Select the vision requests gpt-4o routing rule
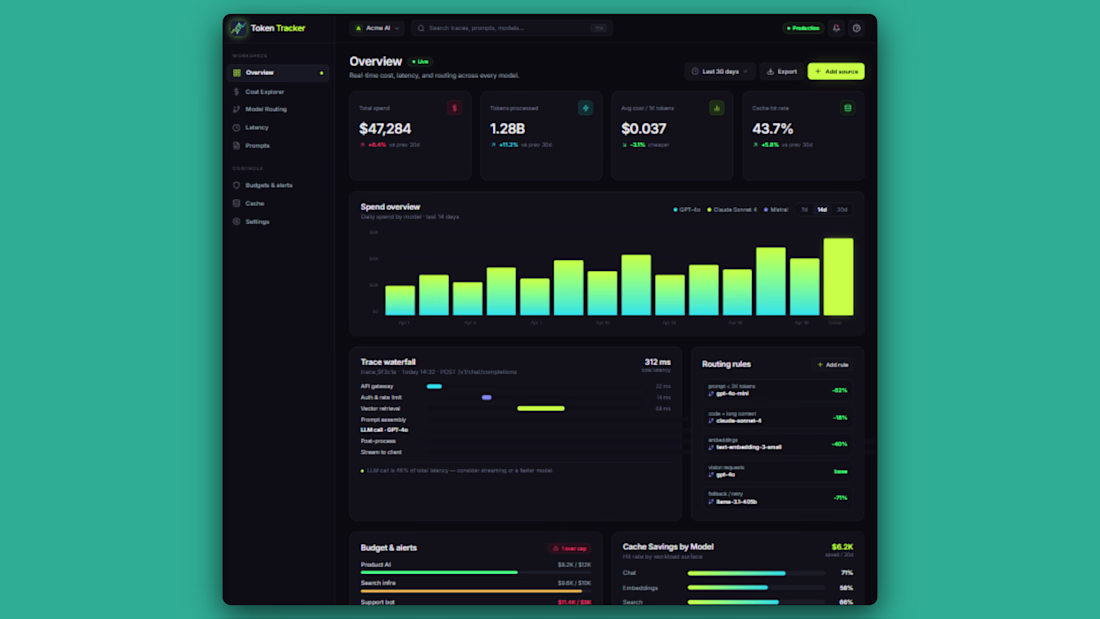Image resolution: width=1100 pixels, height=619 pixels. pyautogui.click(x=777, y=471)
